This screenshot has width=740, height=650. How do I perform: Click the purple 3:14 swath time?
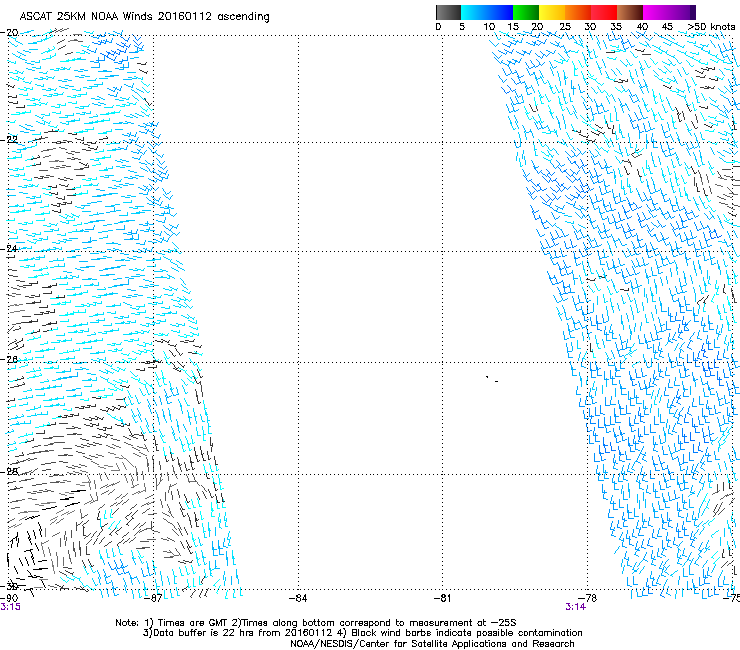tap(576, 607)
